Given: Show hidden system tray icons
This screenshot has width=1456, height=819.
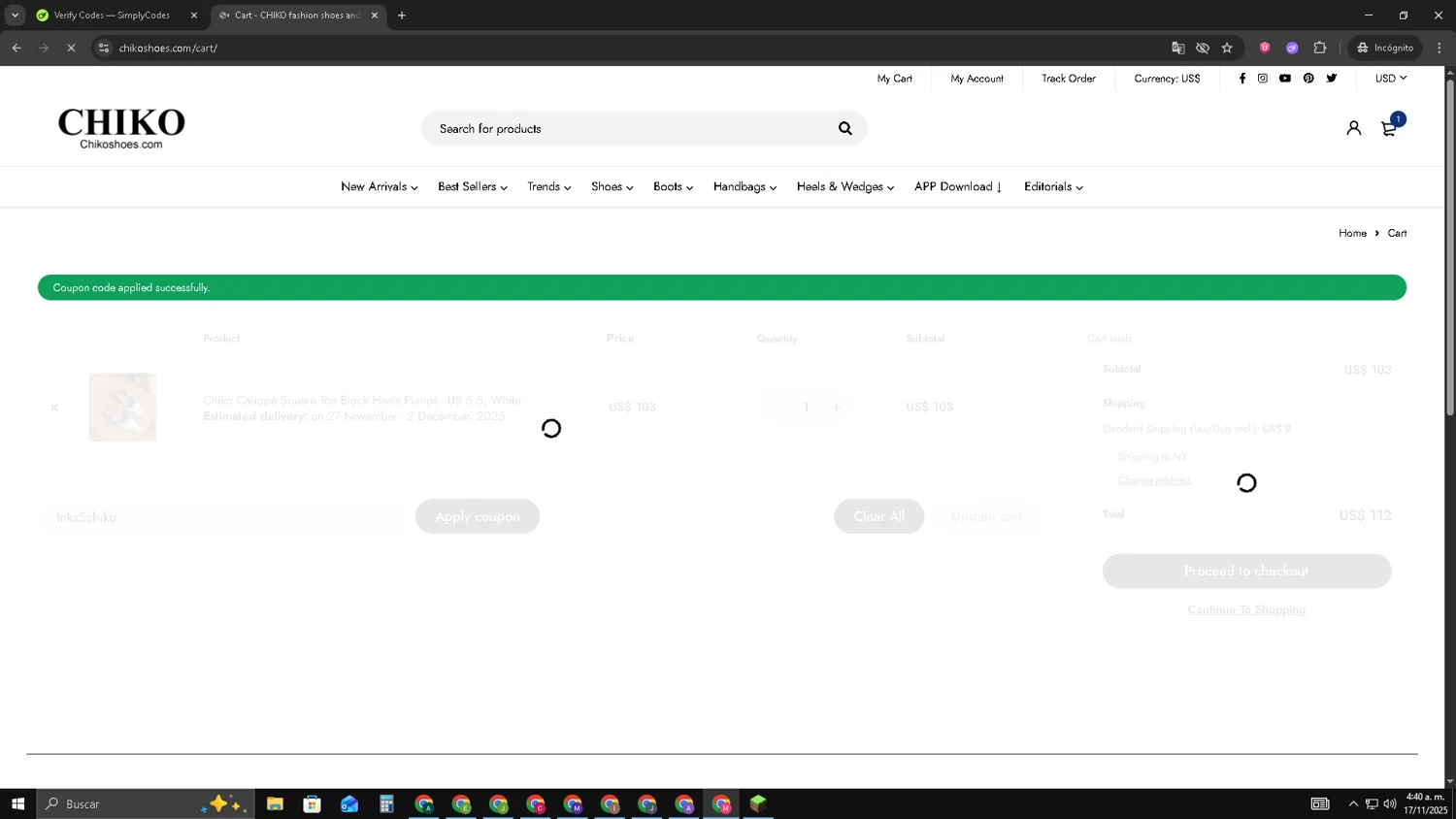Looking at the screenshot, I should (1353, 803).
